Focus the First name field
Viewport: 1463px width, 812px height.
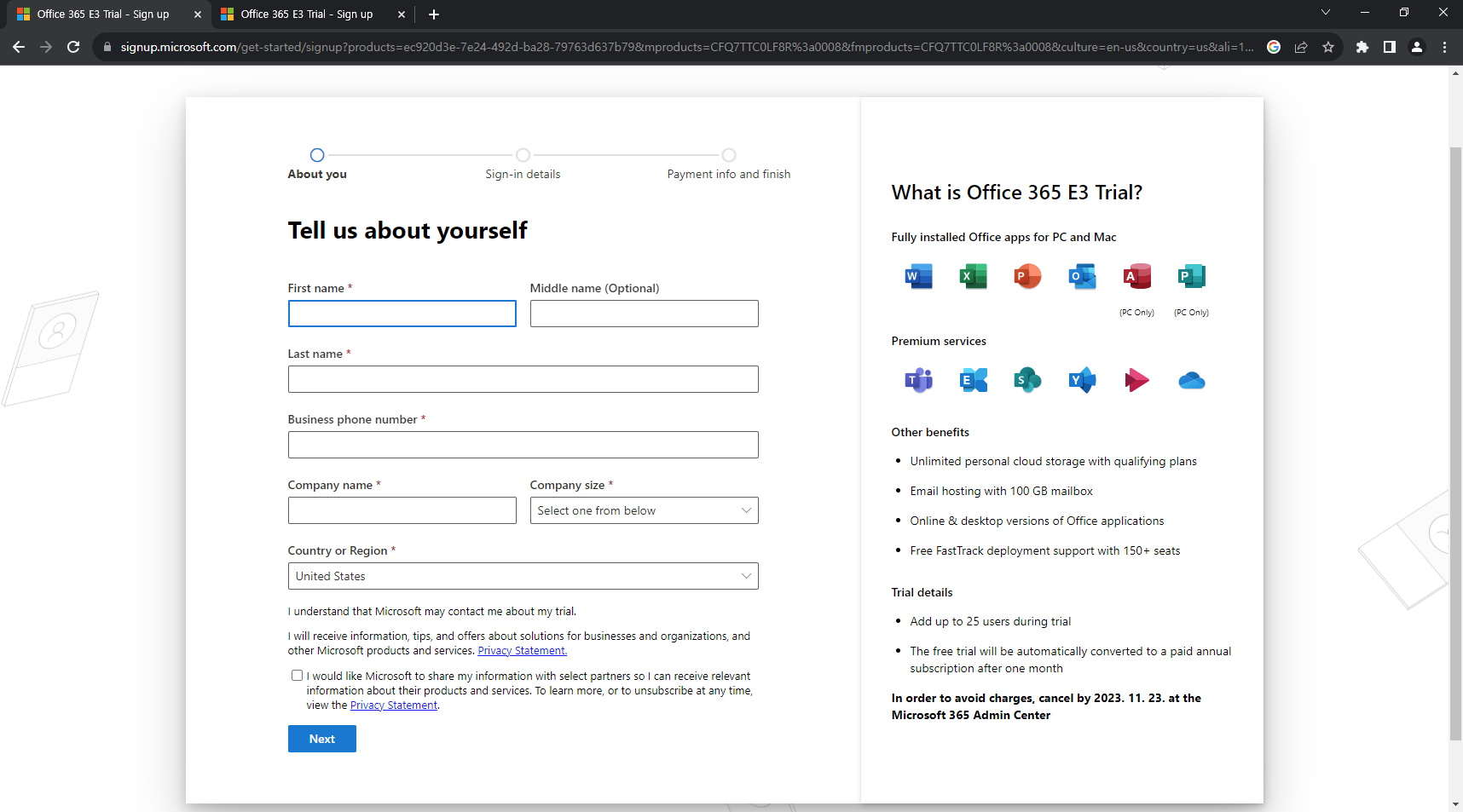[x=402, y=314]
